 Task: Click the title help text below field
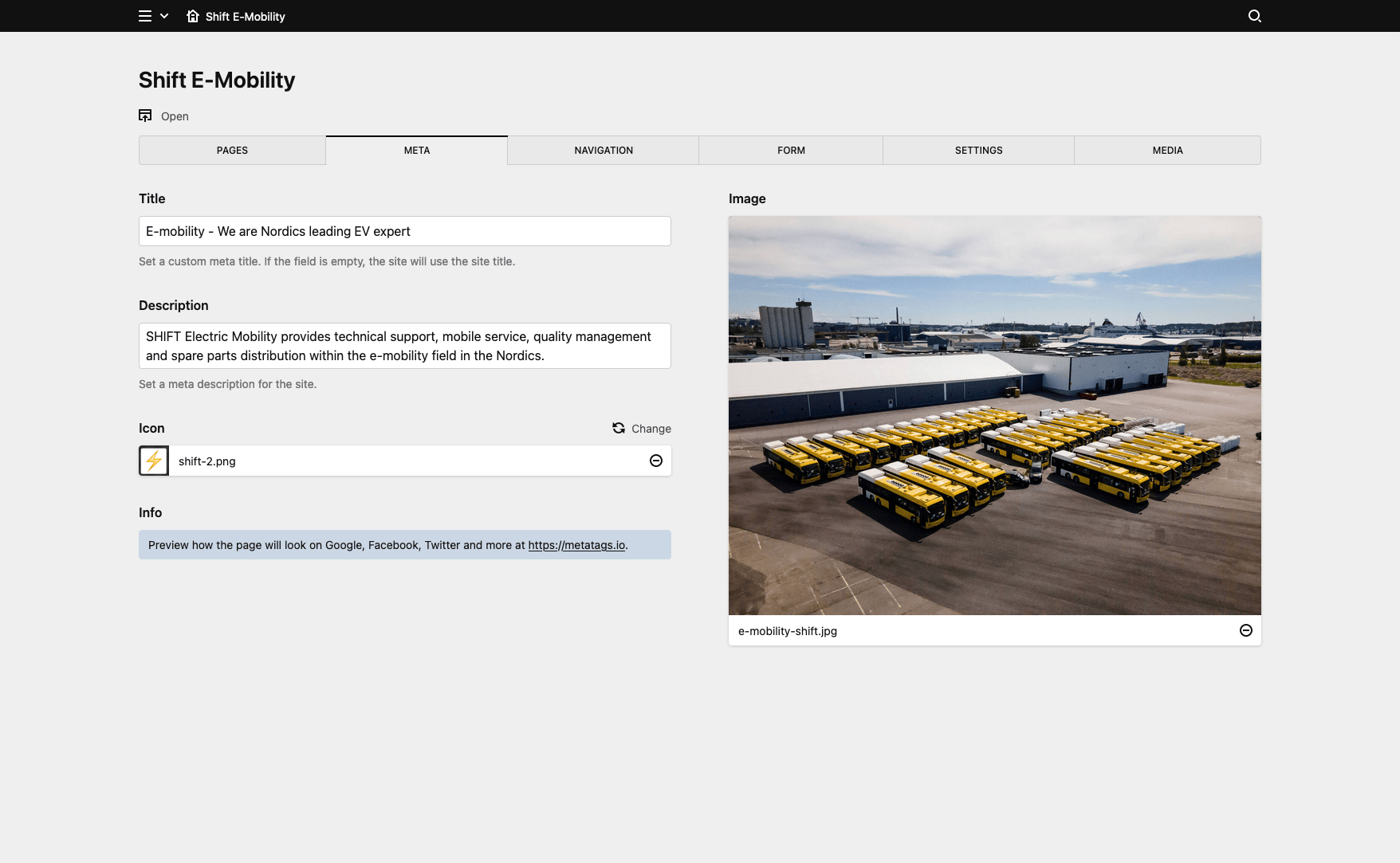click(x=327, y=261)
